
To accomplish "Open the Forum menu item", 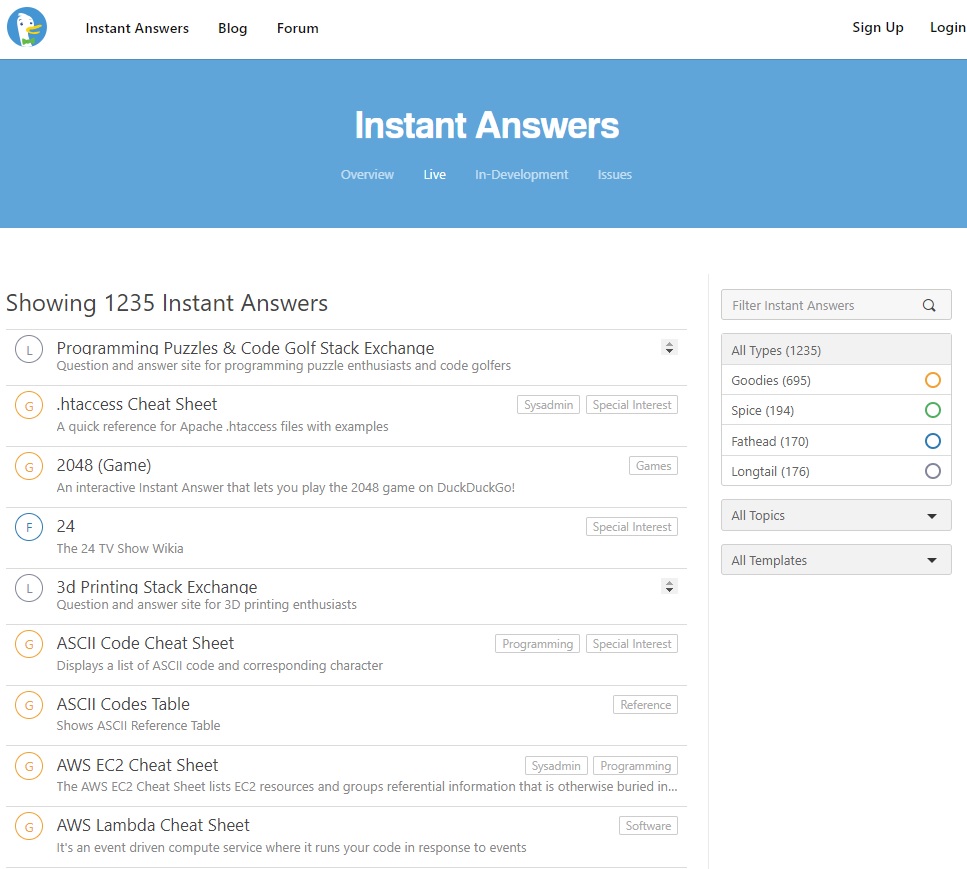I will 297,28.
